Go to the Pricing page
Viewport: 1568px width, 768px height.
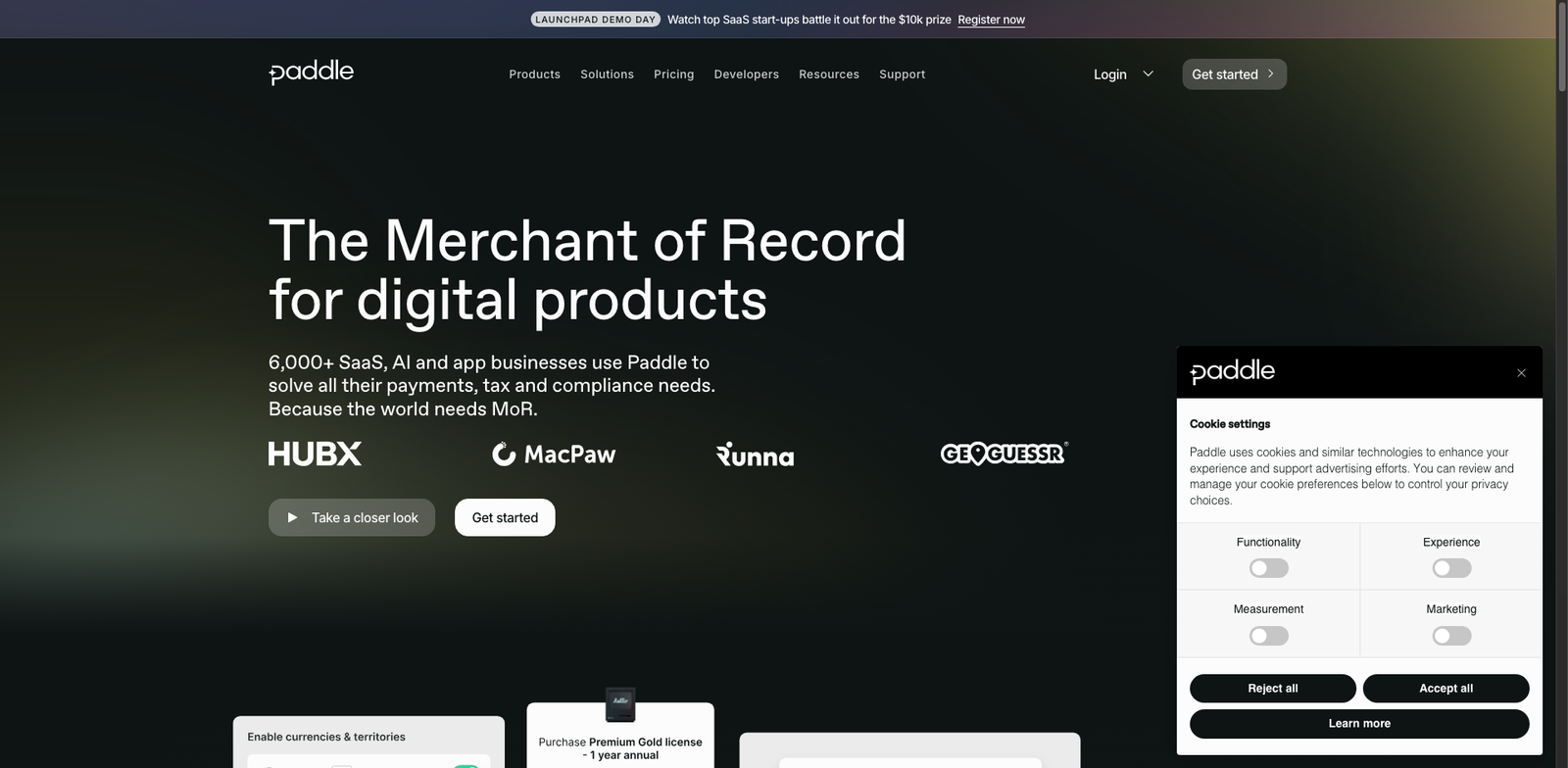point(673,74)
